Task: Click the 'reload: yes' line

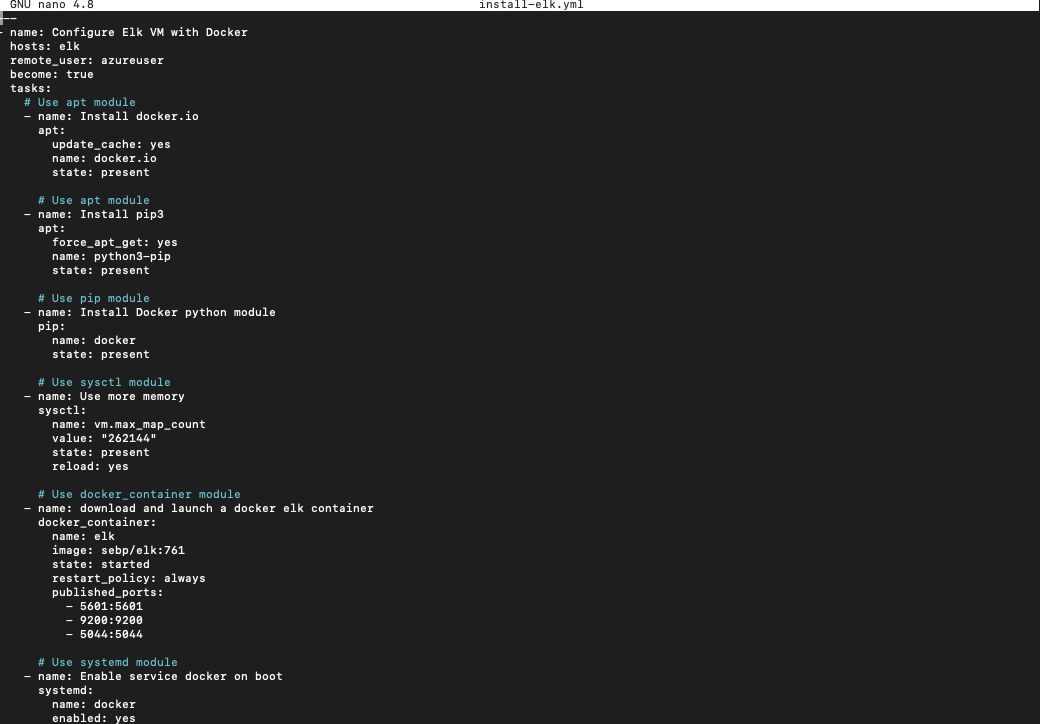Action: point(90,467)
